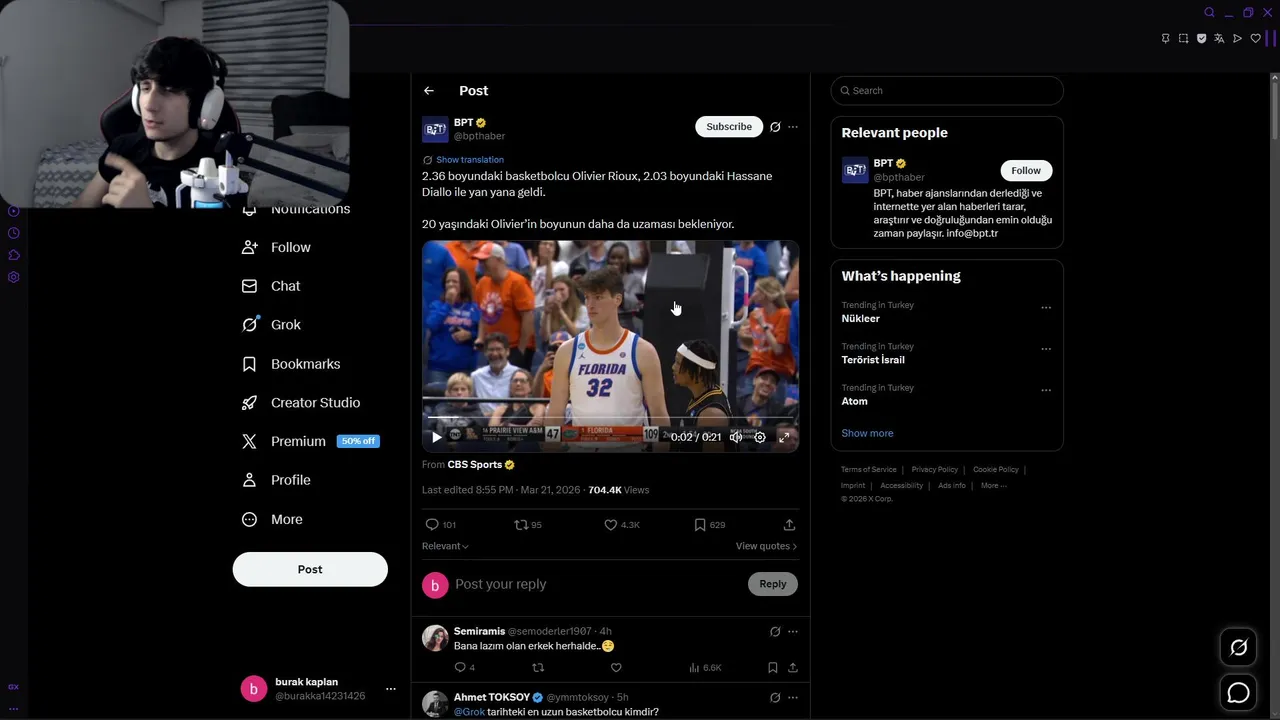Open Nükleer trending topic
Image resolution: width=1280 pixels, height=720 pixels.
860,319
